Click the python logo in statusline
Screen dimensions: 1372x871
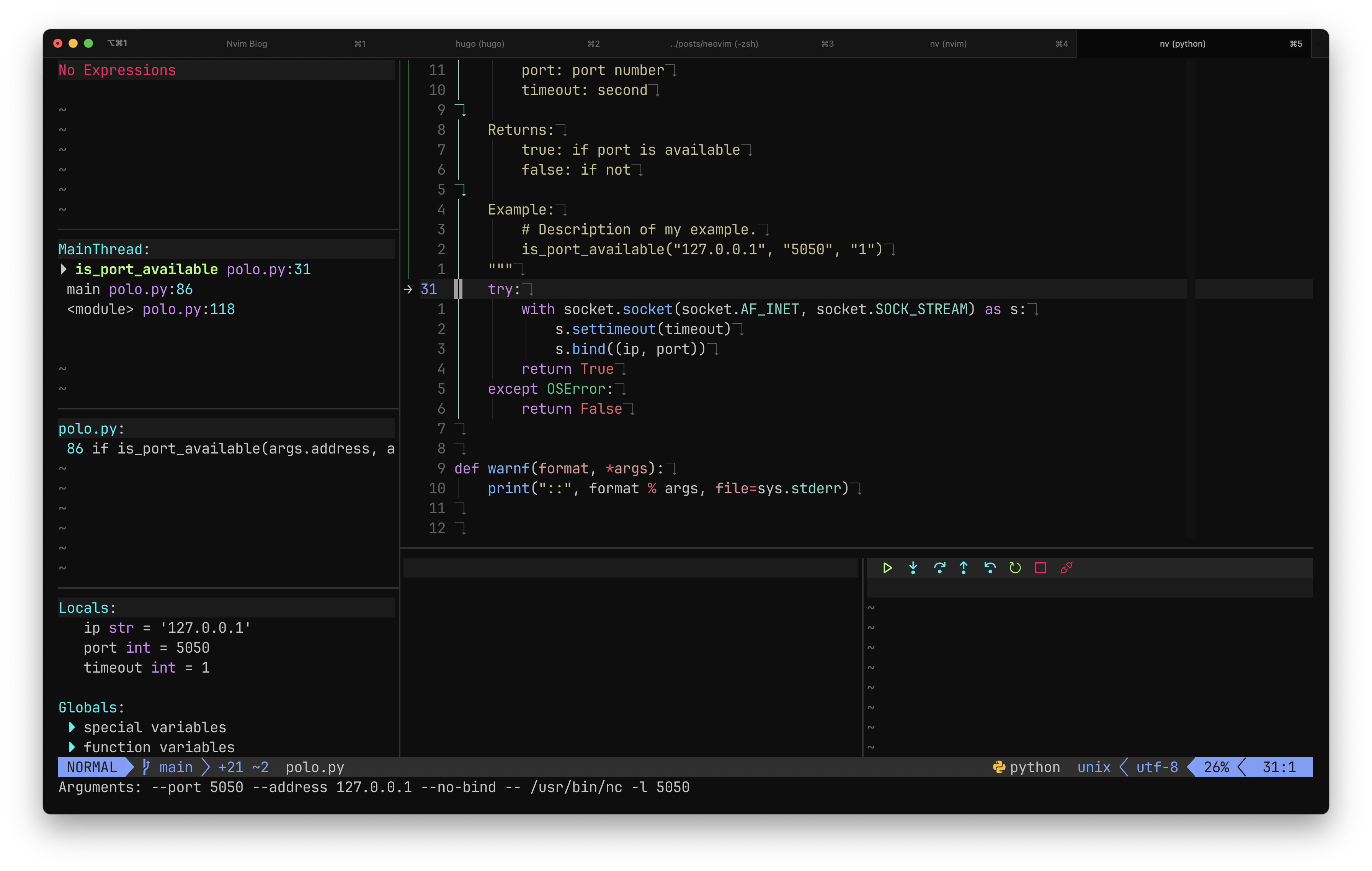coord(998,767)
